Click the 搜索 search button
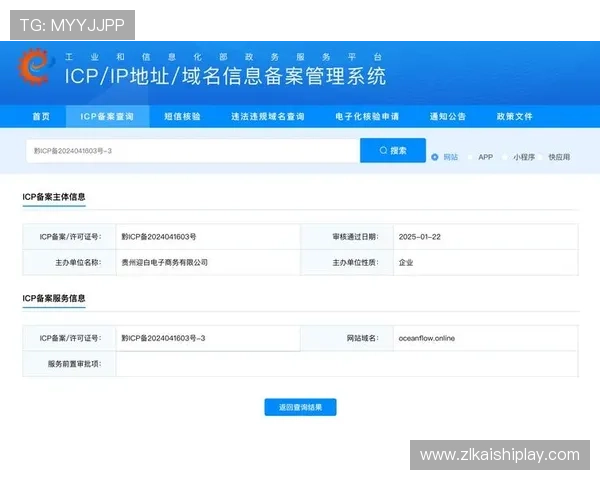This screenshot has width=600, height=480. 393,150
